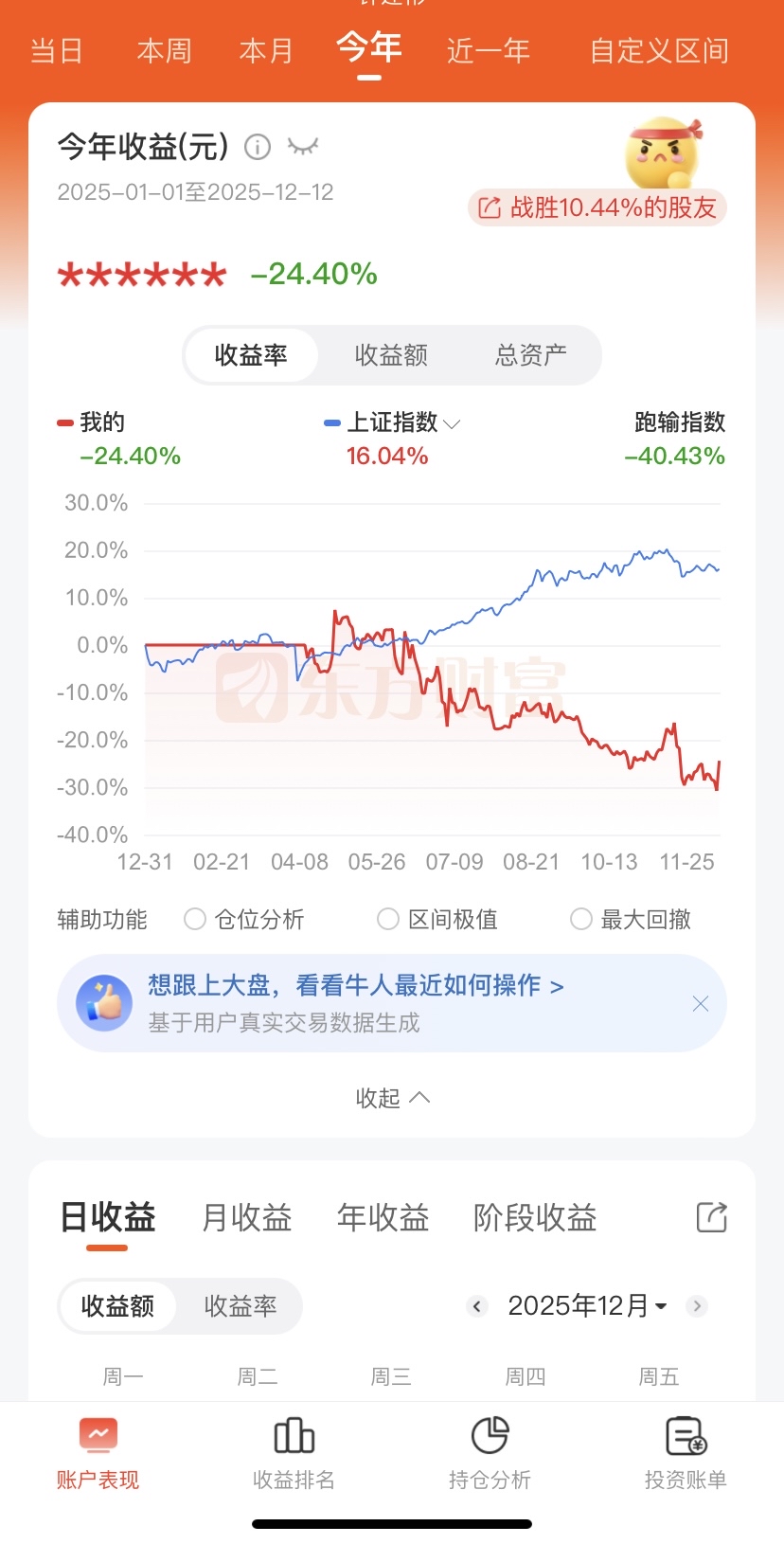784x1544 pixels.
Task: Open 持仓分析 pie chart icon
Action: (490, 1436)
